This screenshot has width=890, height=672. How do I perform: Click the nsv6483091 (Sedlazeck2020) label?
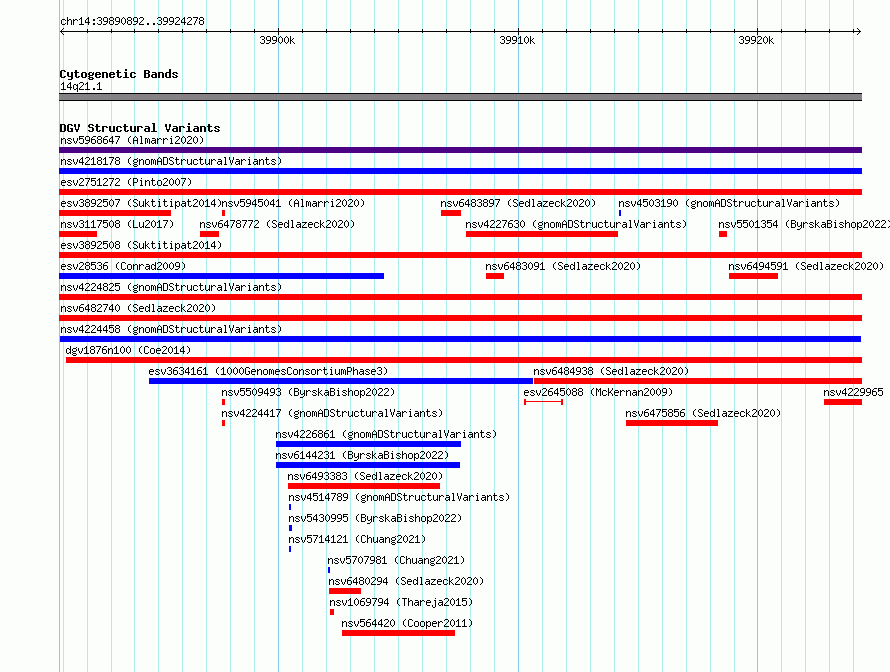pyautogui.click(x=563, y=266)
